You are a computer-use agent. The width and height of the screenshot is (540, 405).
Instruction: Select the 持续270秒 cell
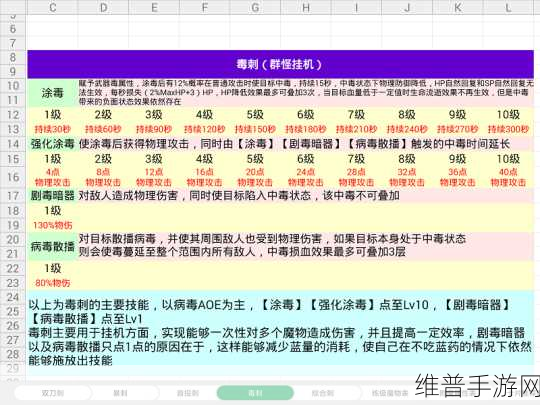[x=458, y=129]
